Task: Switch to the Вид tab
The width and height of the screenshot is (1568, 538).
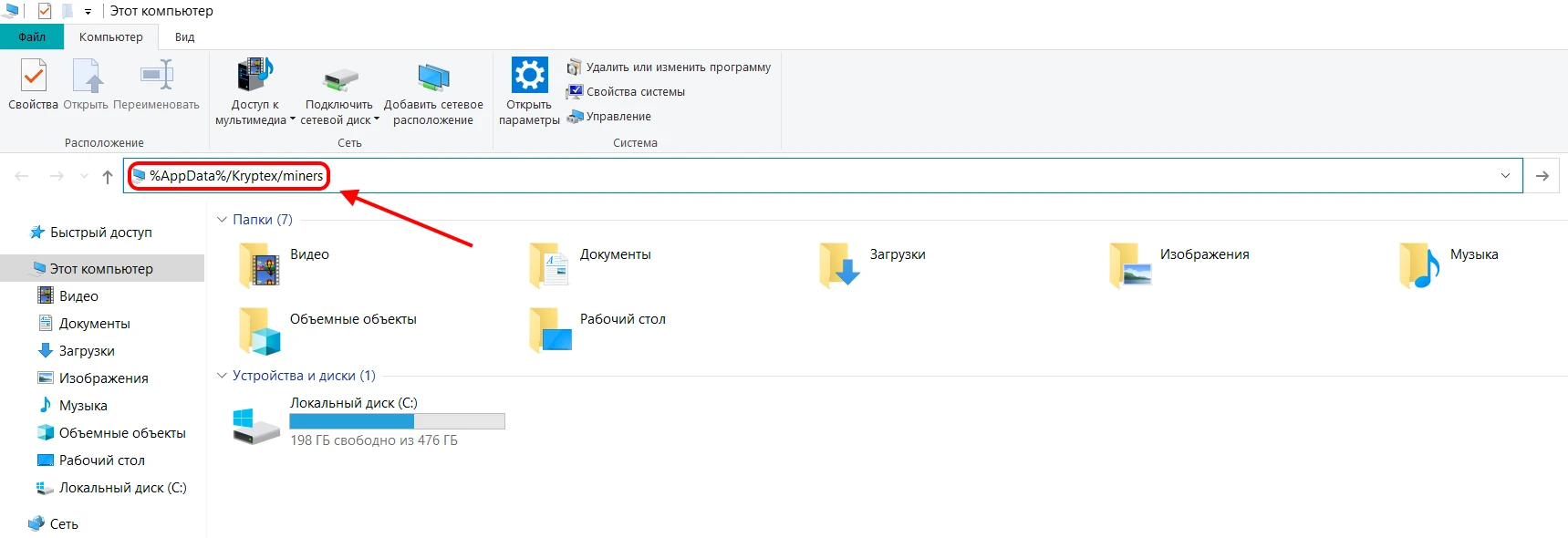Action: click(184, 37)
